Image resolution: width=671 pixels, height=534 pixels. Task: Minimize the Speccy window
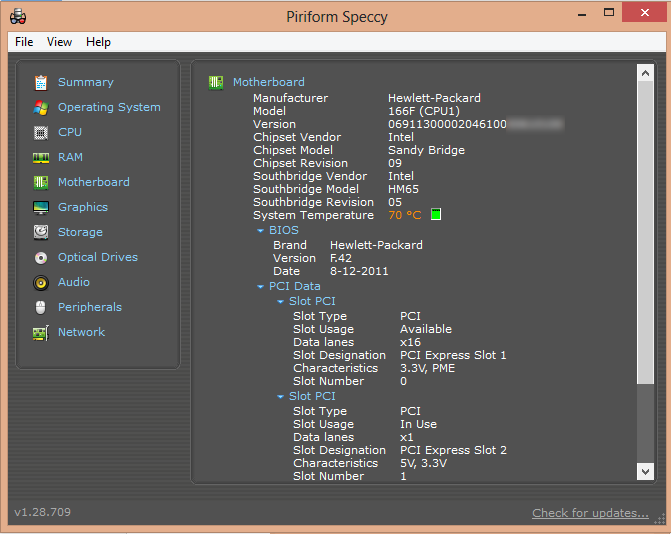point(582,13)
